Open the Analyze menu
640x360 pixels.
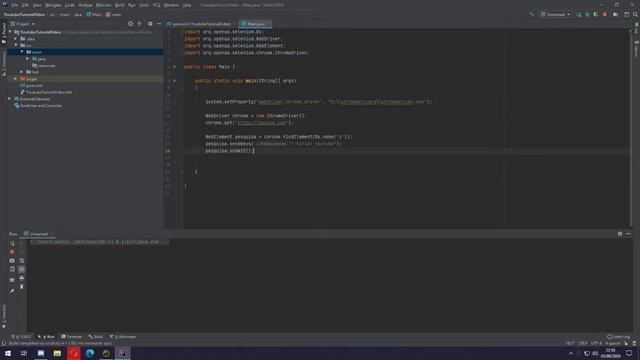(85, 5)
